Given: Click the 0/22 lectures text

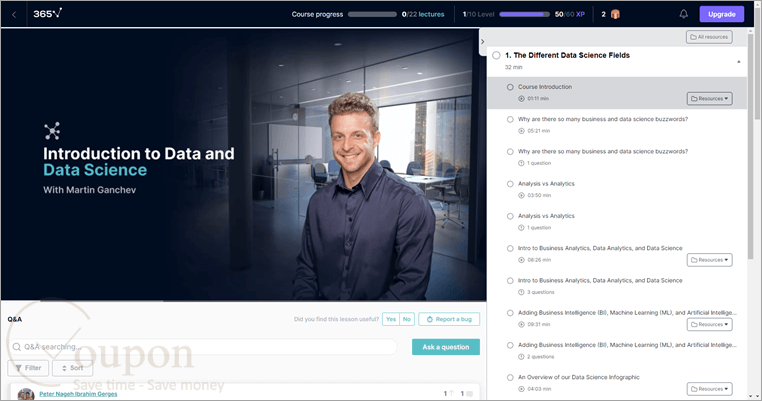Looking at the screenshot, I should [x=423, y=14].
